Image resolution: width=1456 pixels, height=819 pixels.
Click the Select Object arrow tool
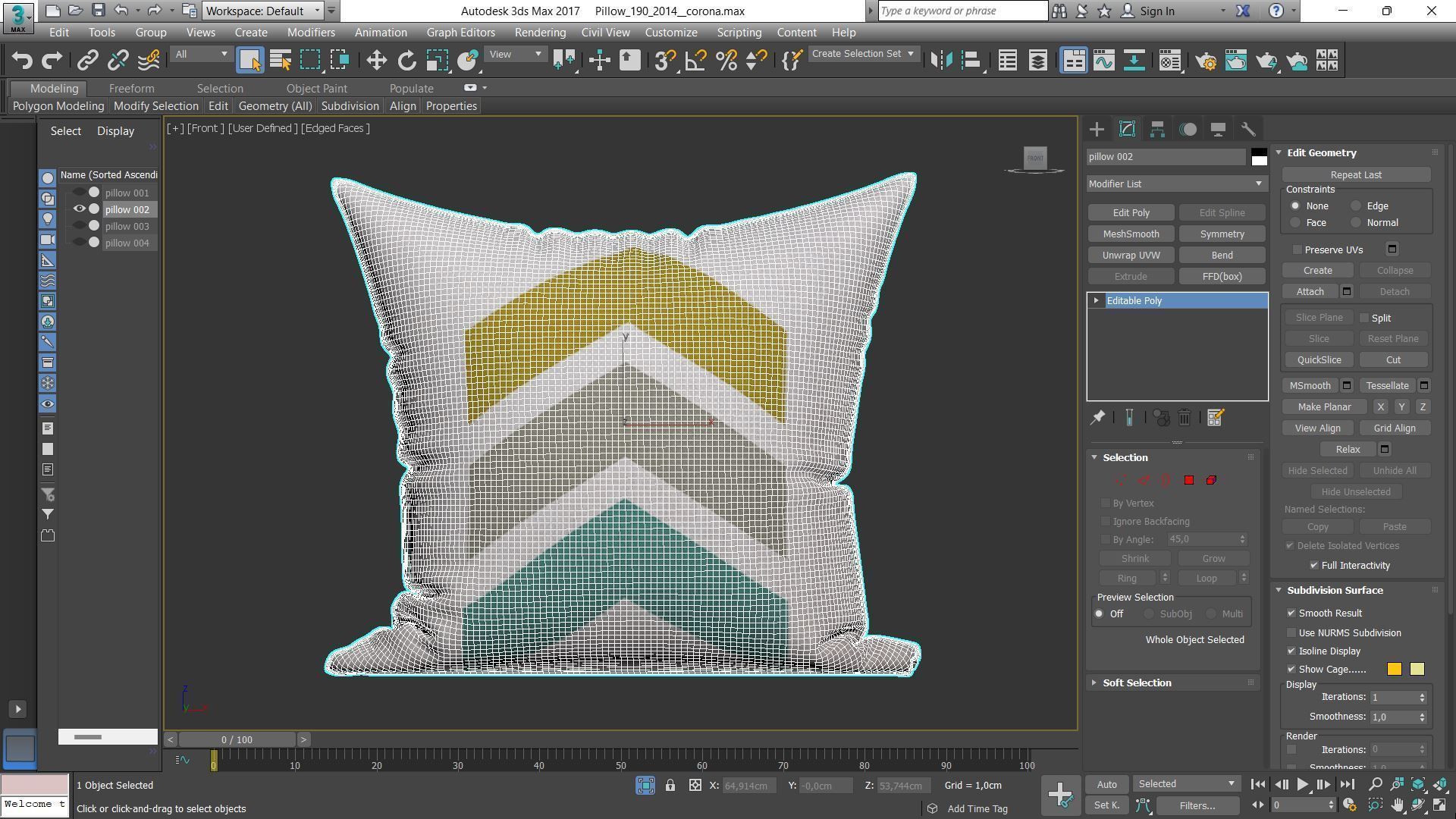point(249,61)
